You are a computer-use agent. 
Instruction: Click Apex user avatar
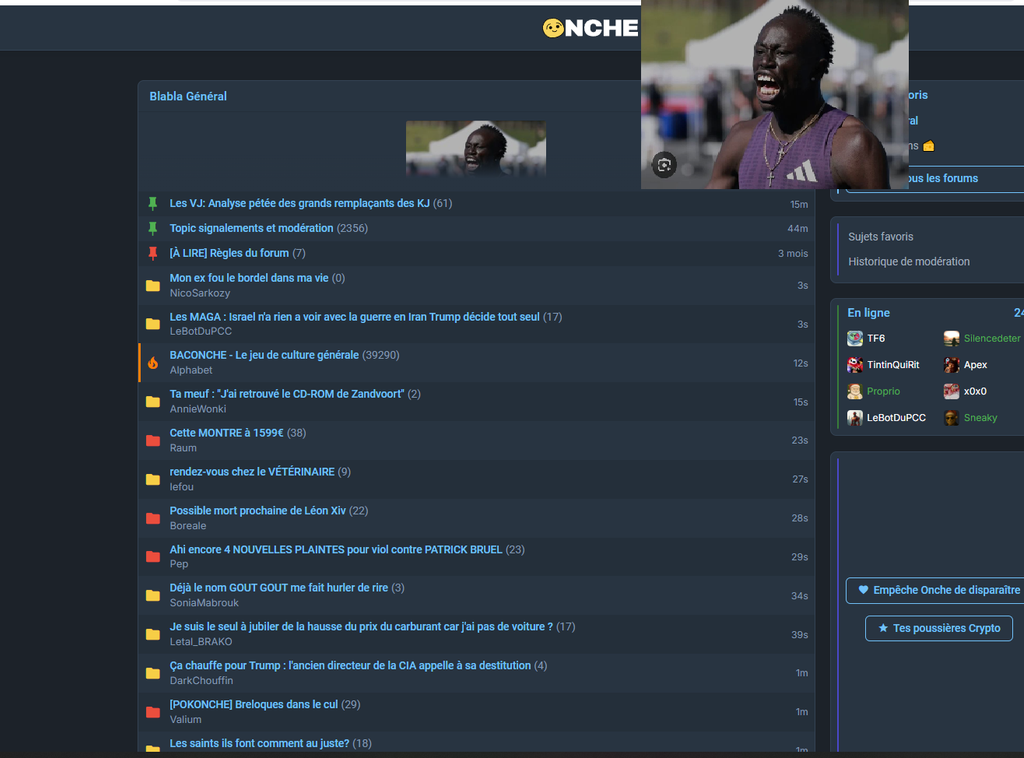pos(952,365)
